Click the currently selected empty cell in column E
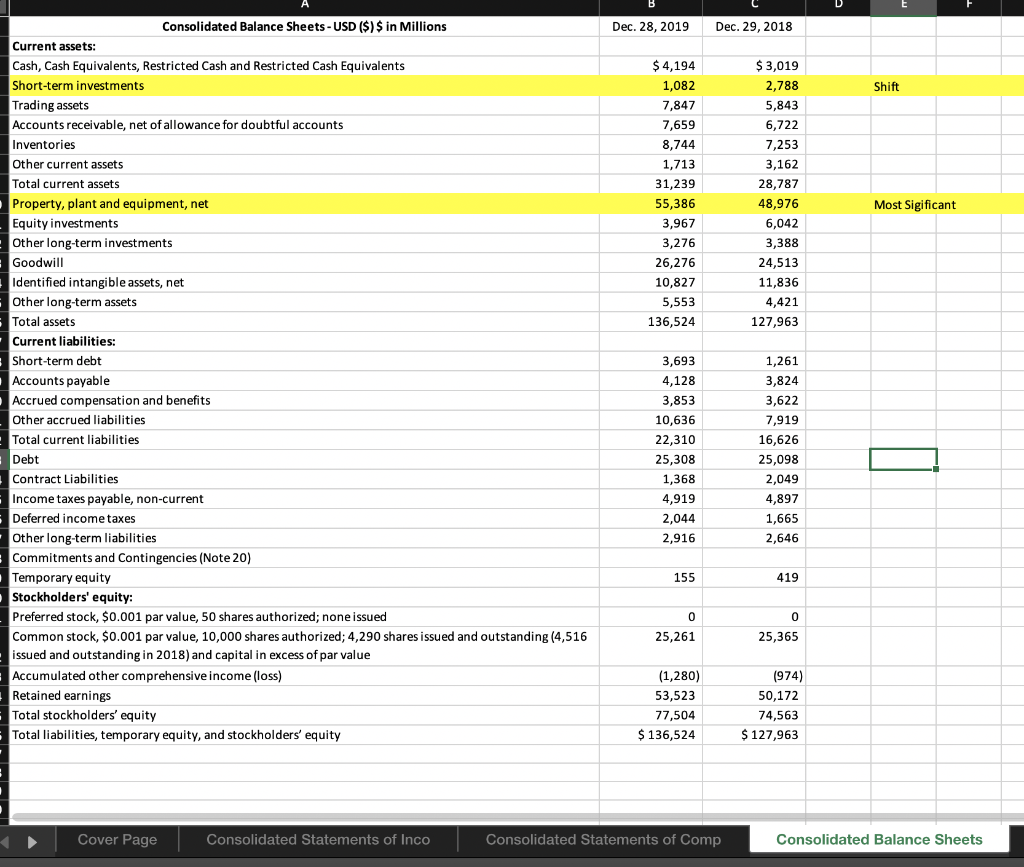The image size is (1024, 867). click(903, 459)
